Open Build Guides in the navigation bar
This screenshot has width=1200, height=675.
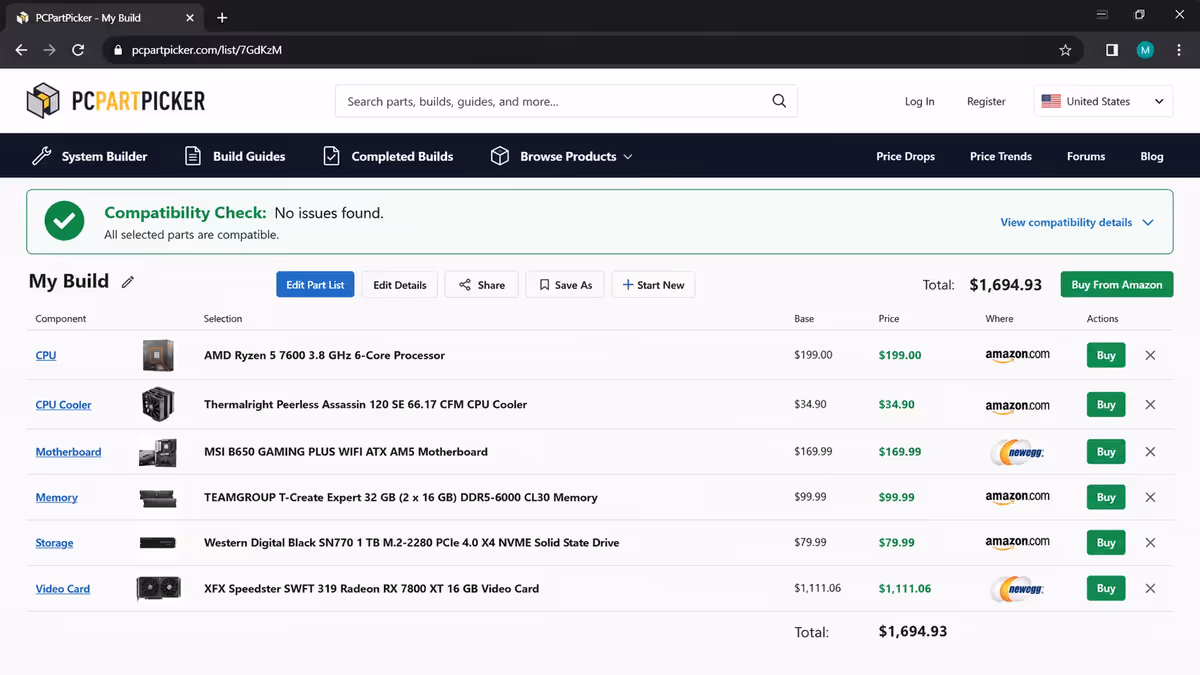click(235, 156)
